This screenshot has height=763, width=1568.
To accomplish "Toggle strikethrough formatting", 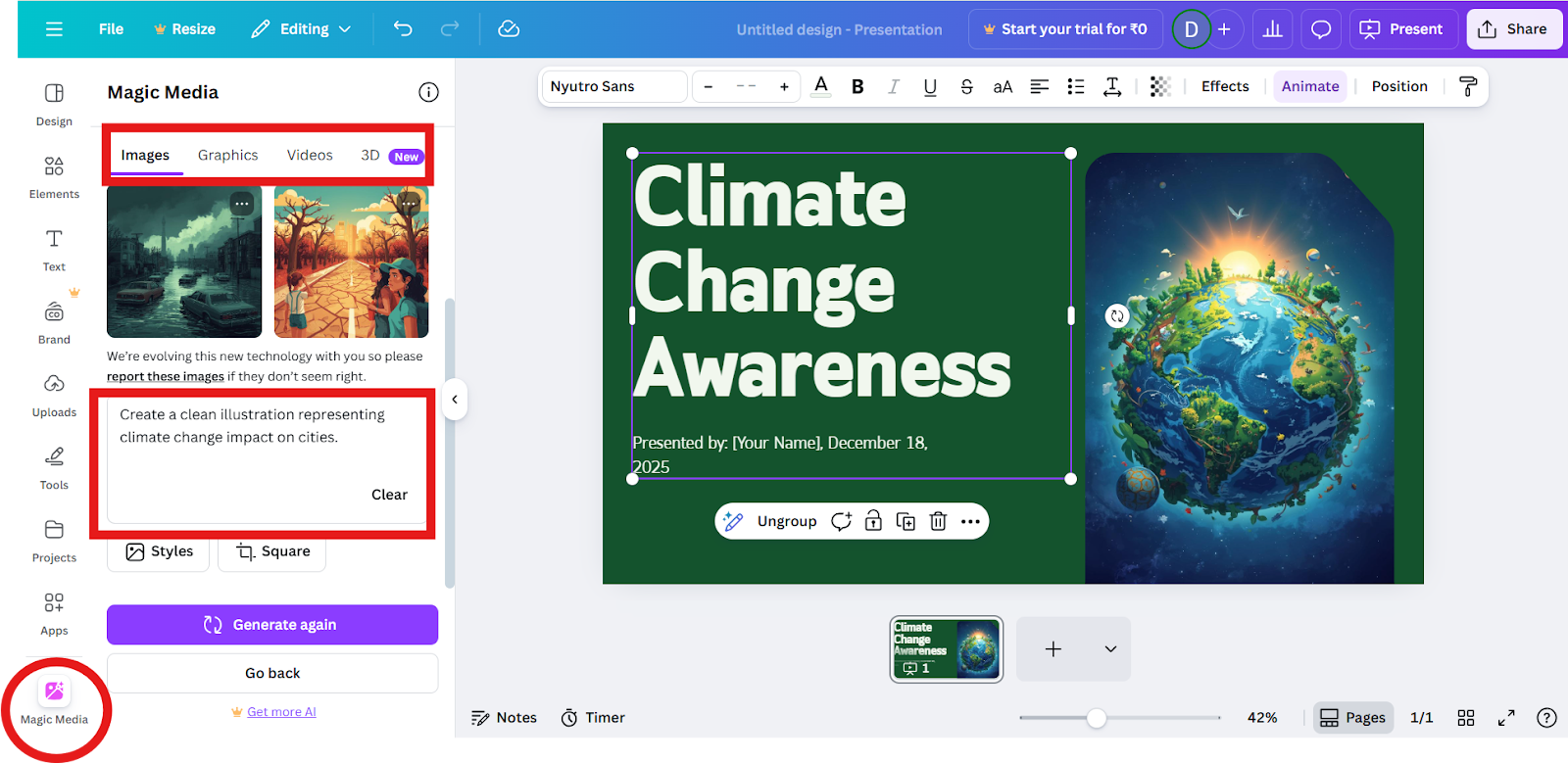I will [x=966, y=86].
